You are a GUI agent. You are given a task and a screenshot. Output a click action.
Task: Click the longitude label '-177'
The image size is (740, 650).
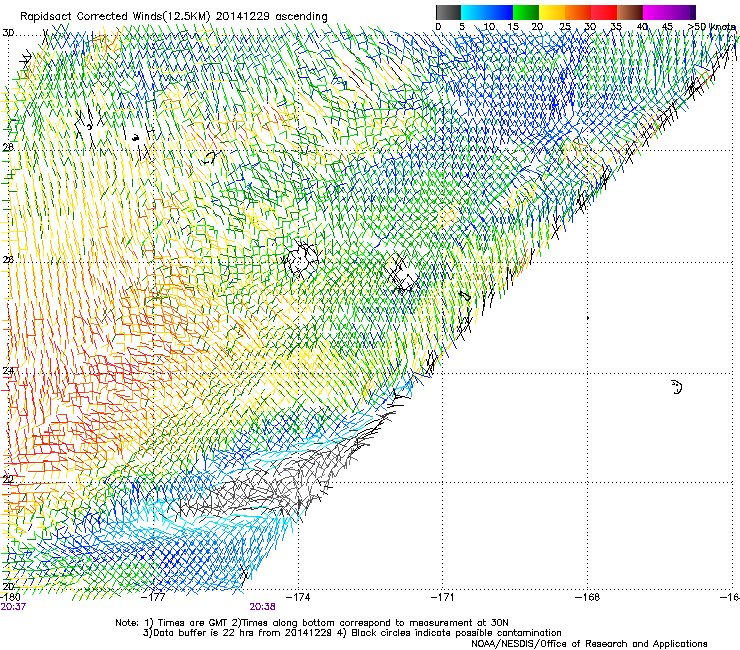154,597
